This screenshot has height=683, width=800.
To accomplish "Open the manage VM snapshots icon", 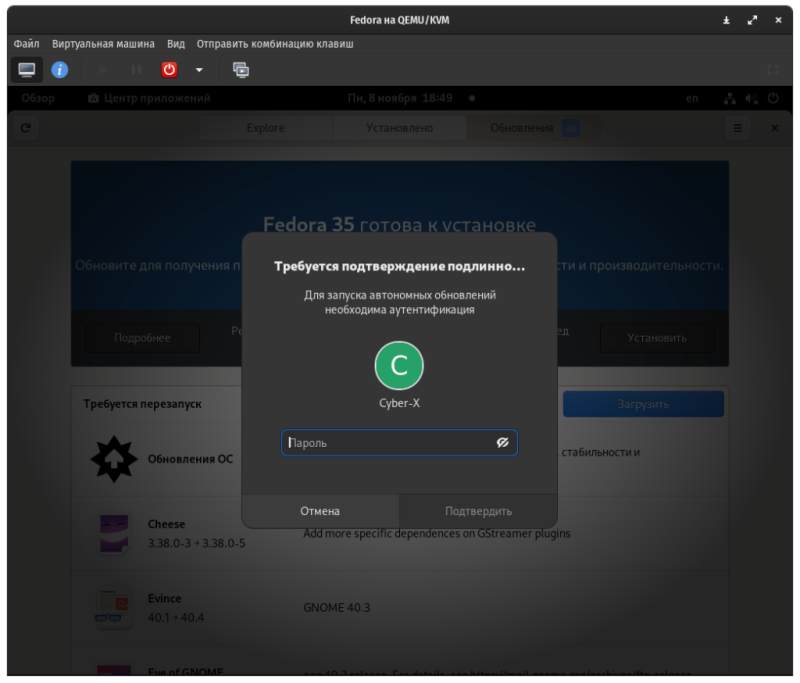I will (241, 70).
